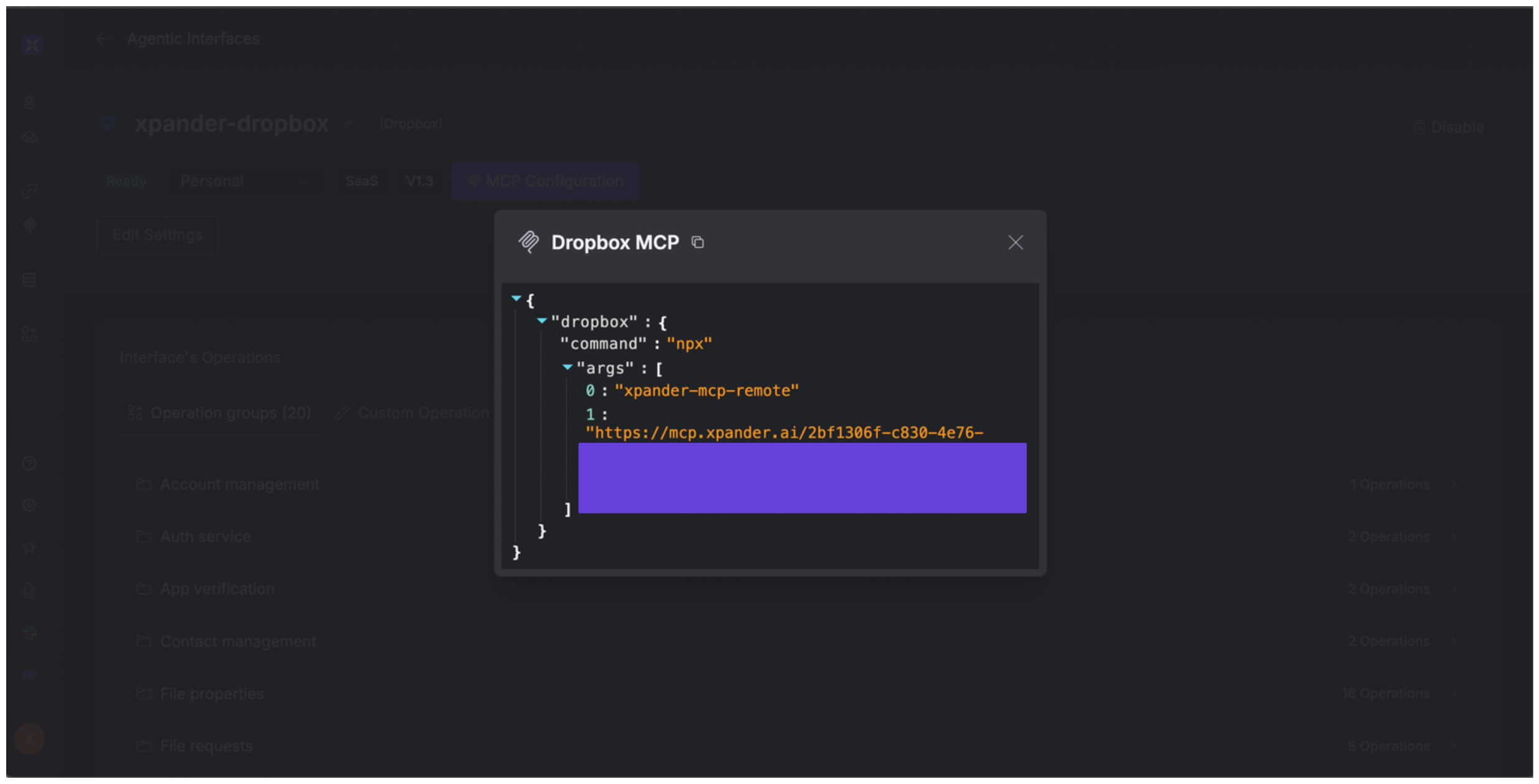Click the paperclip icon beside Dropbox MCP
Screen dimensions: 1539x784
point(529,242)
